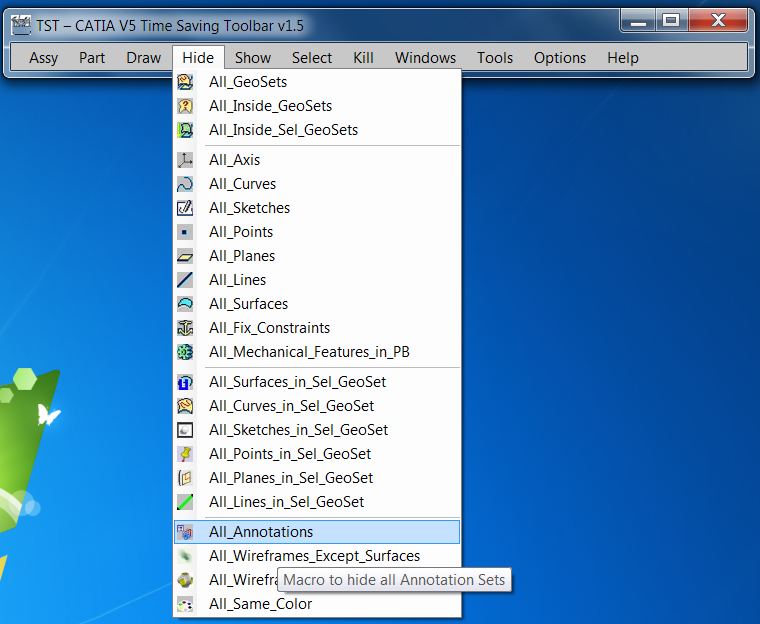
Task: Run the highlighted All_Annotations macro
Action: coord(317,532)
